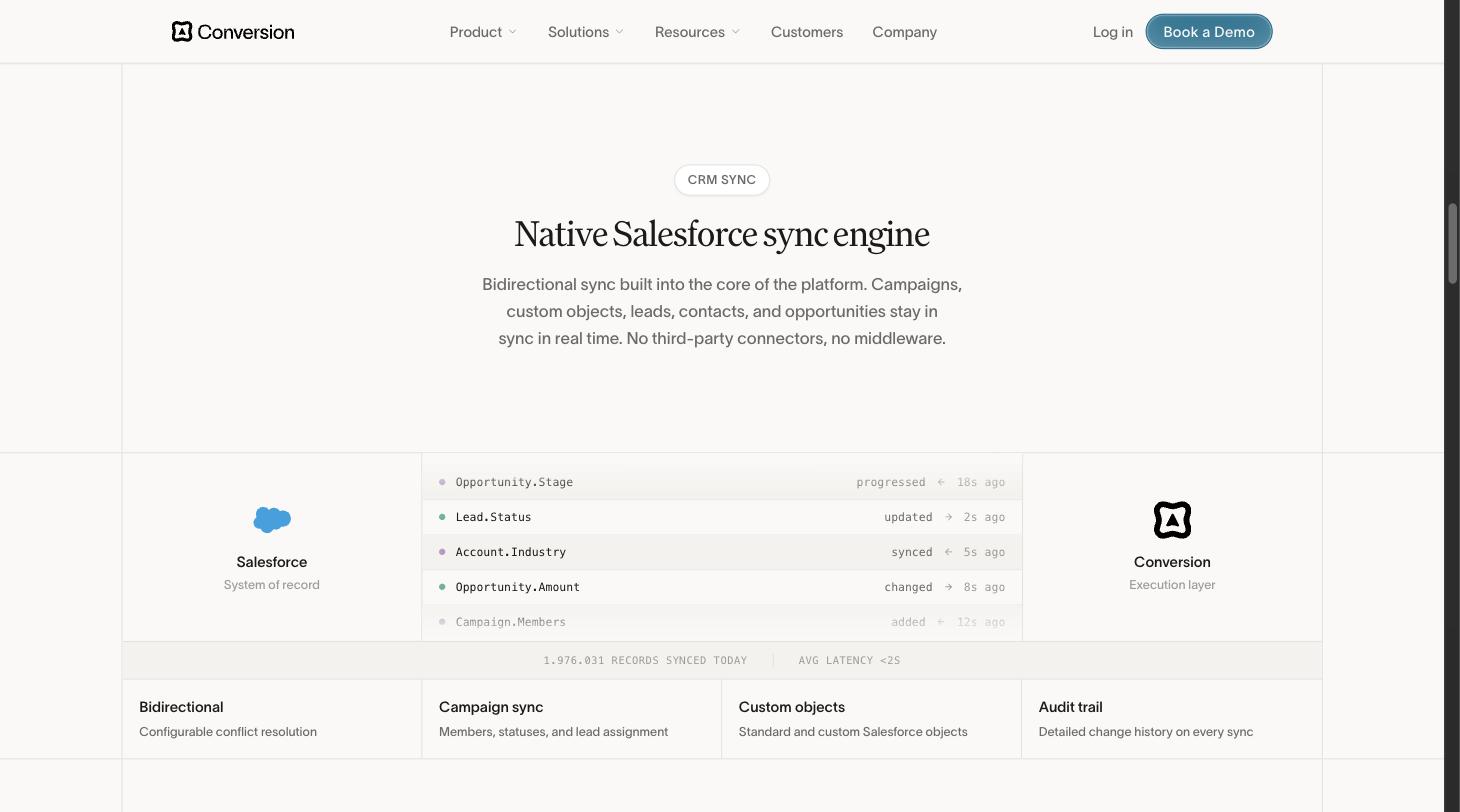The width and height of the screenshot is (1460, 812).
Task: Click the Conversion logo in the navbar
Action: pyautogui.click(x=233, y=32)
